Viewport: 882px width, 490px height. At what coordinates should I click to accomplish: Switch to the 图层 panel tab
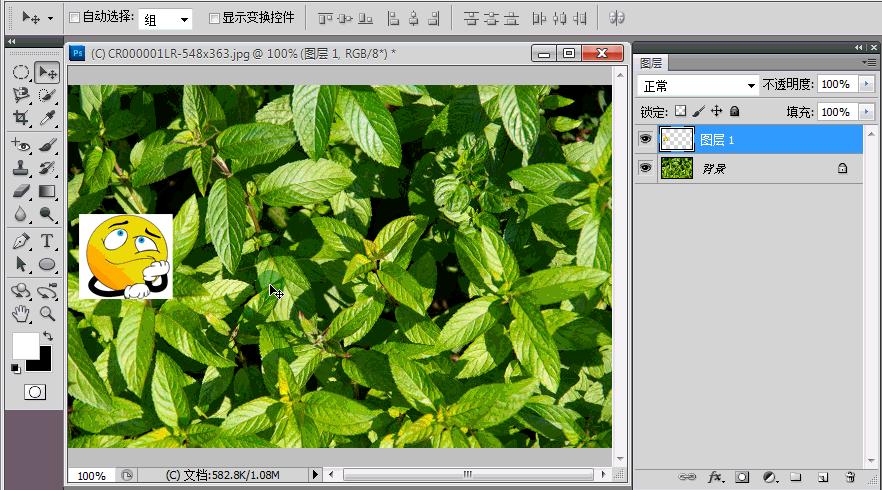[650, 63]
